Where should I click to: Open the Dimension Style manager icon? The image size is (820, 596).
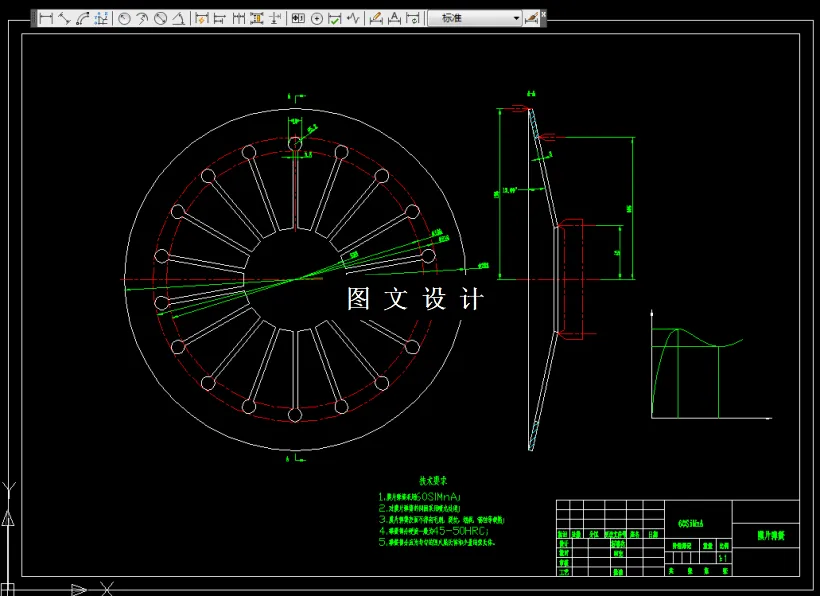coord(531,18)
